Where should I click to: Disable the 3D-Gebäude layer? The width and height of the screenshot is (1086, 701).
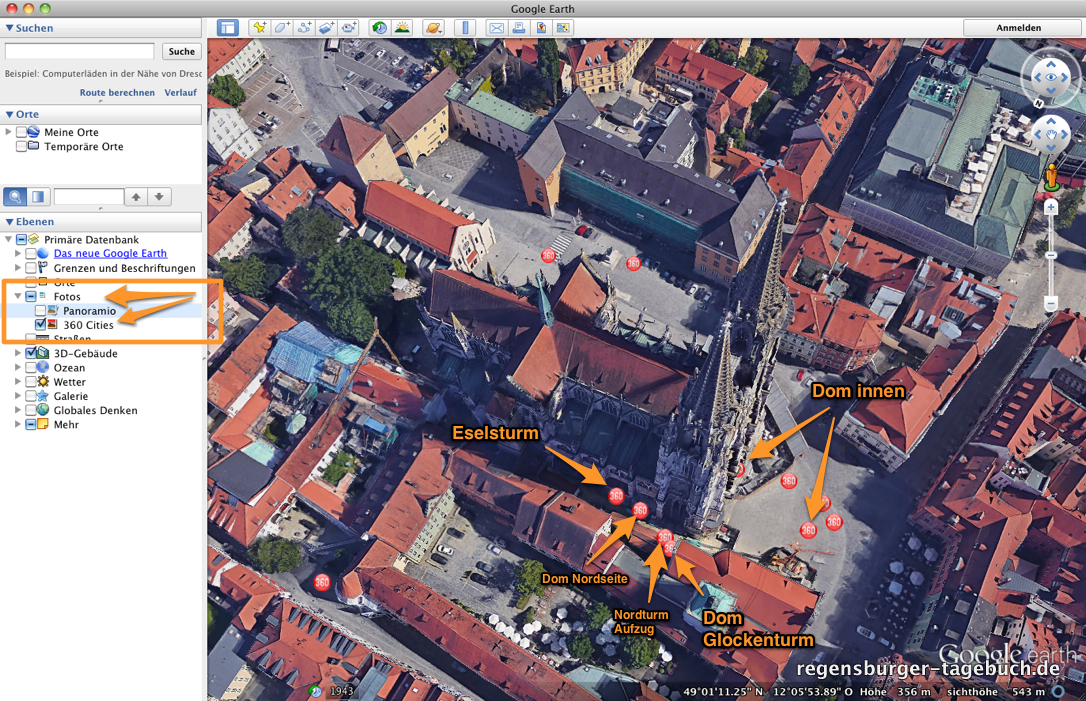[31, 353]
